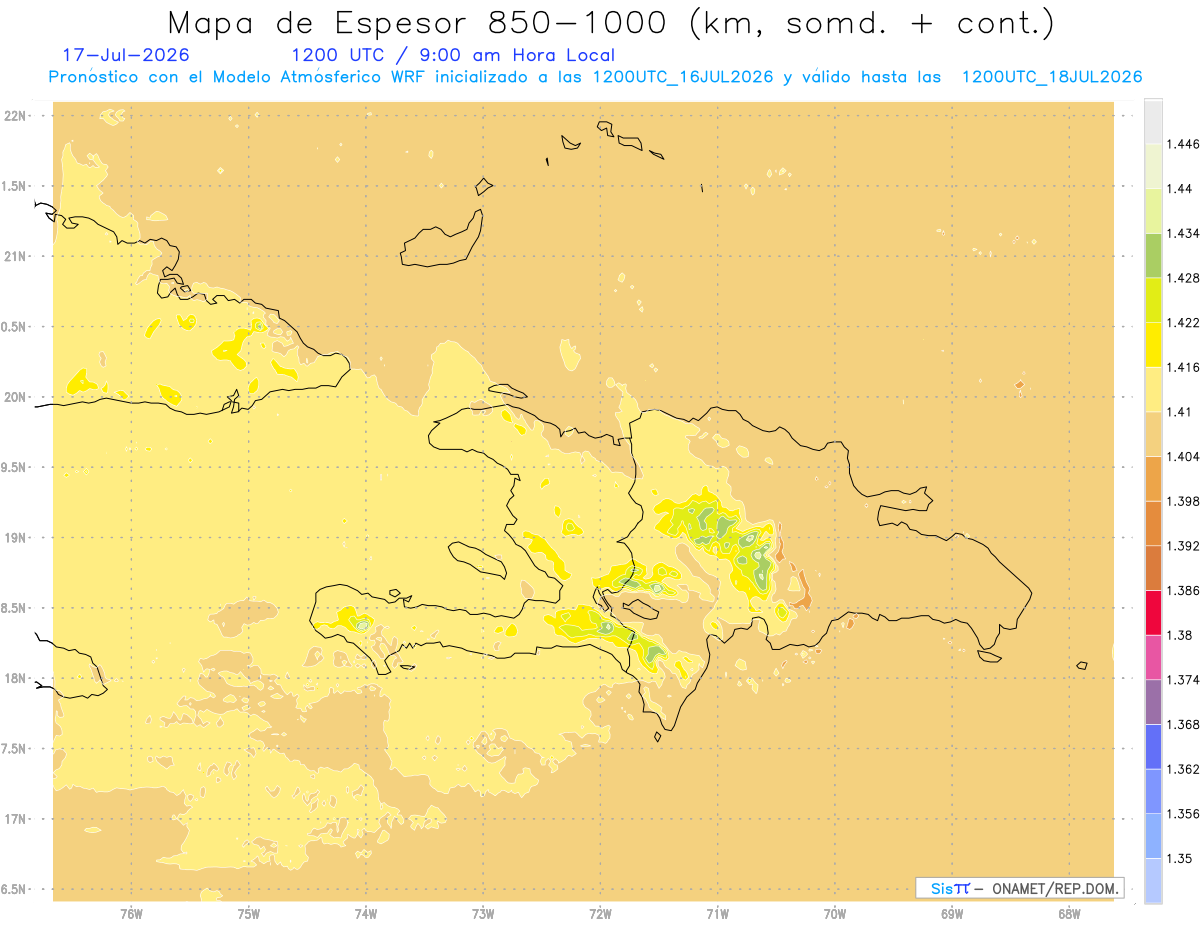Click the legend value '1.386'

click(1185, 591)
